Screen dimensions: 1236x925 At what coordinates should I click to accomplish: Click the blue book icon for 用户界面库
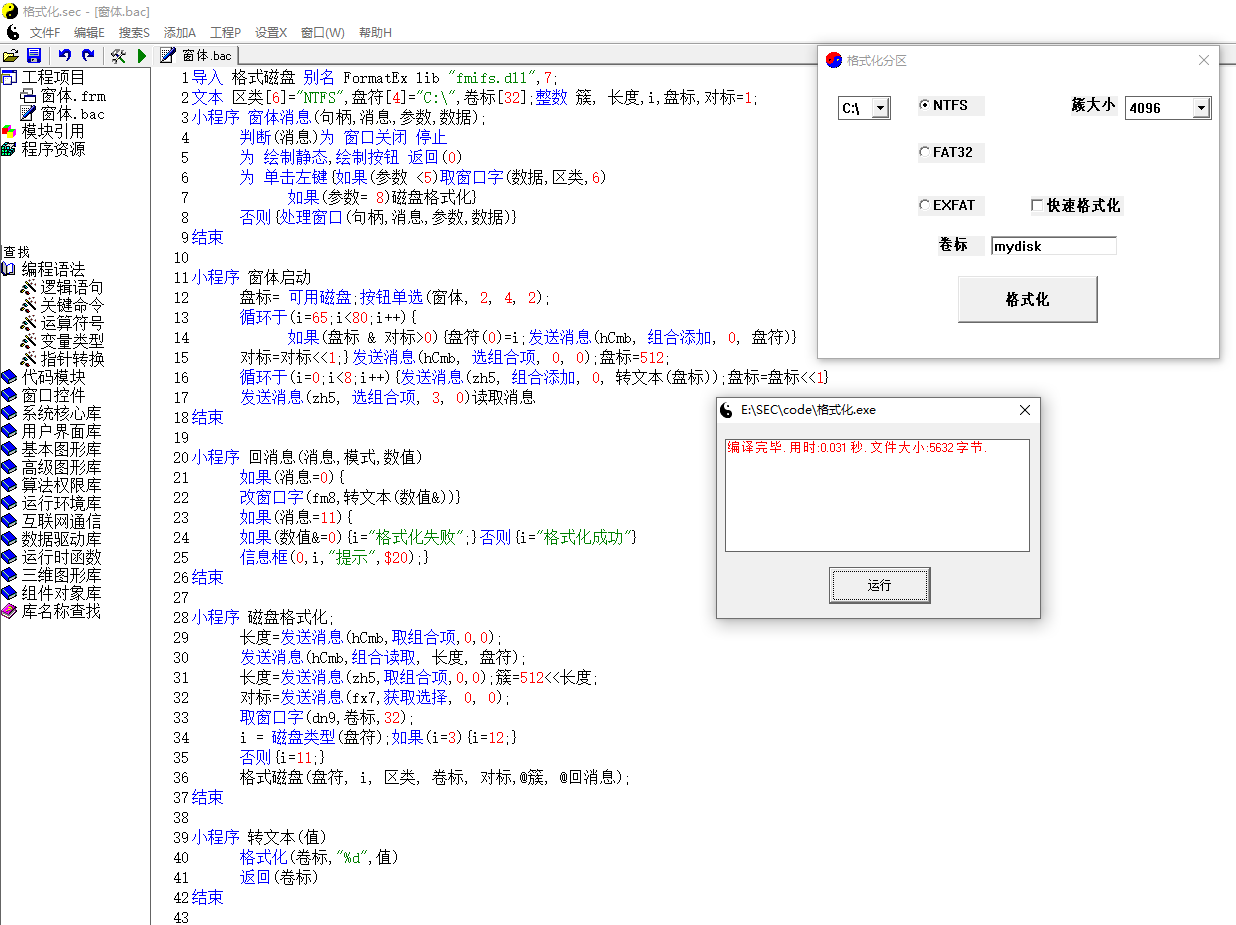tap(9, 431)
